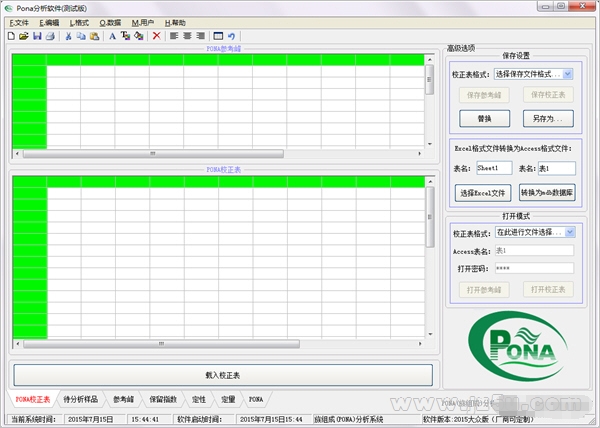Click the align center icon

(x=187, y=36)
